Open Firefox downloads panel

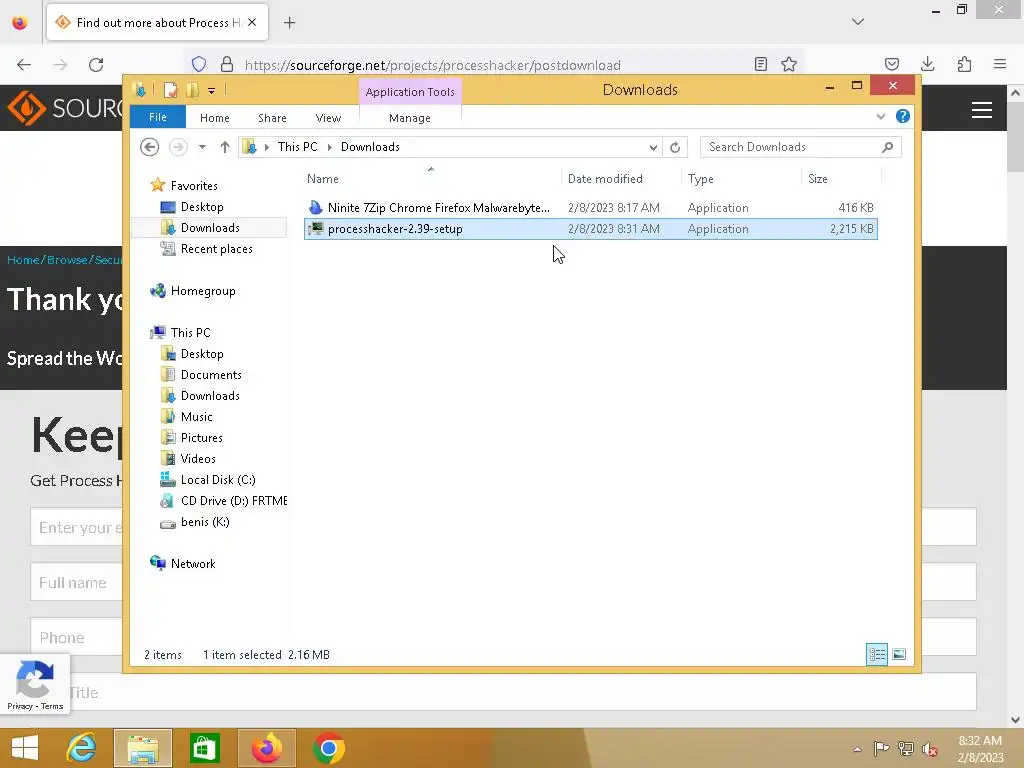click(927, 64)
